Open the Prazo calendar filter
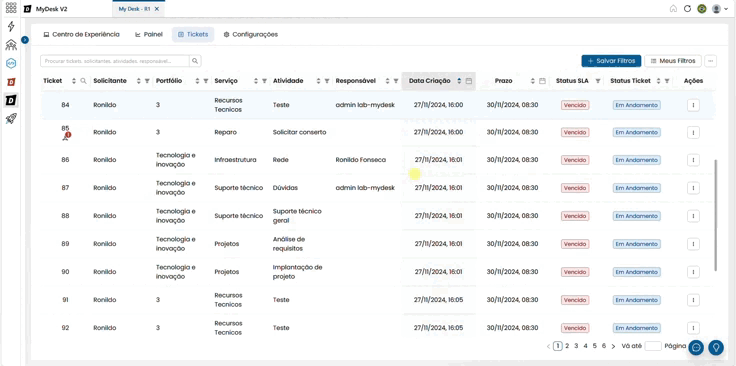 coord(542,81)
